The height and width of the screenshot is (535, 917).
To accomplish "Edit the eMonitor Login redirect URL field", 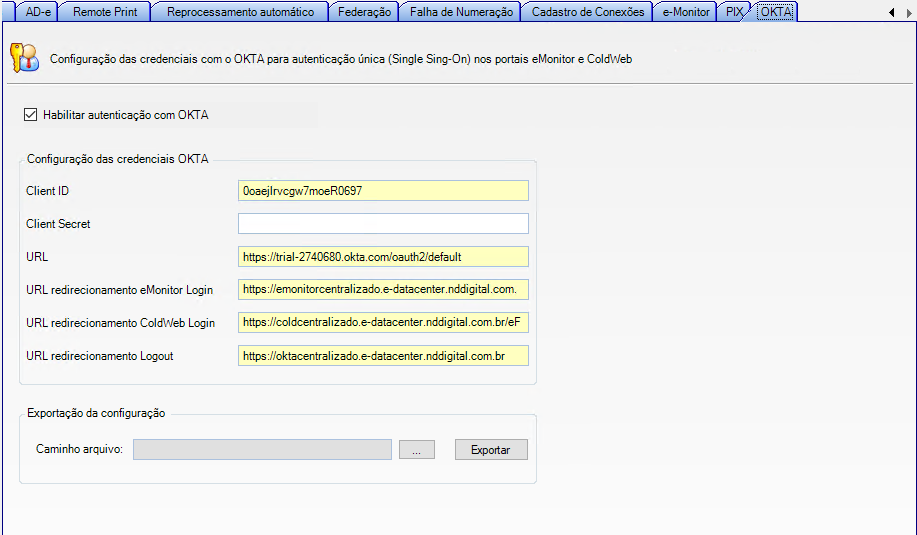I will pos(383,289).
